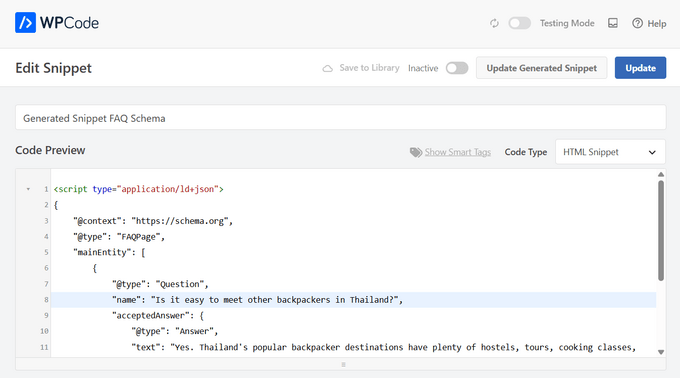Click the refresh arrows icon beside Testing Mode
Viewport: 680px width, 378px height.
[x=494, y=23]
